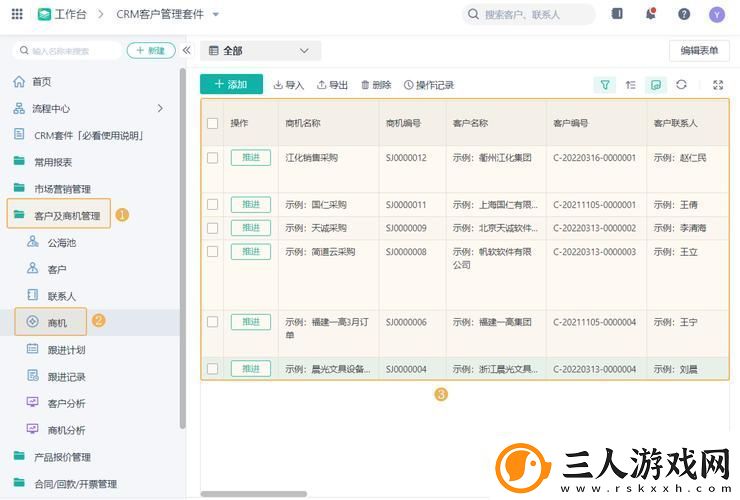Image resolution: width=740 pixels, height=500 pixels.
Task: Open the CRM客户管理套件 dropdown arrow
Action: pyautogui.click(x=216, y=15)
